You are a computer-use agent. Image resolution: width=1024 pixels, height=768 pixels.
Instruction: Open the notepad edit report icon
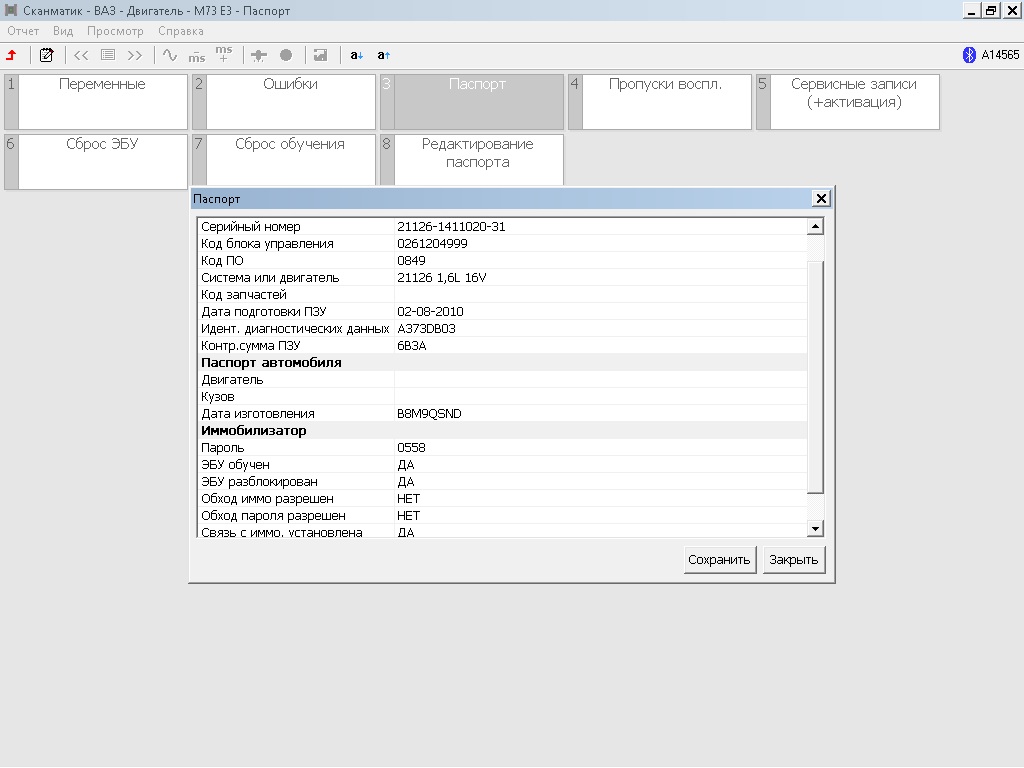point(46,56)
